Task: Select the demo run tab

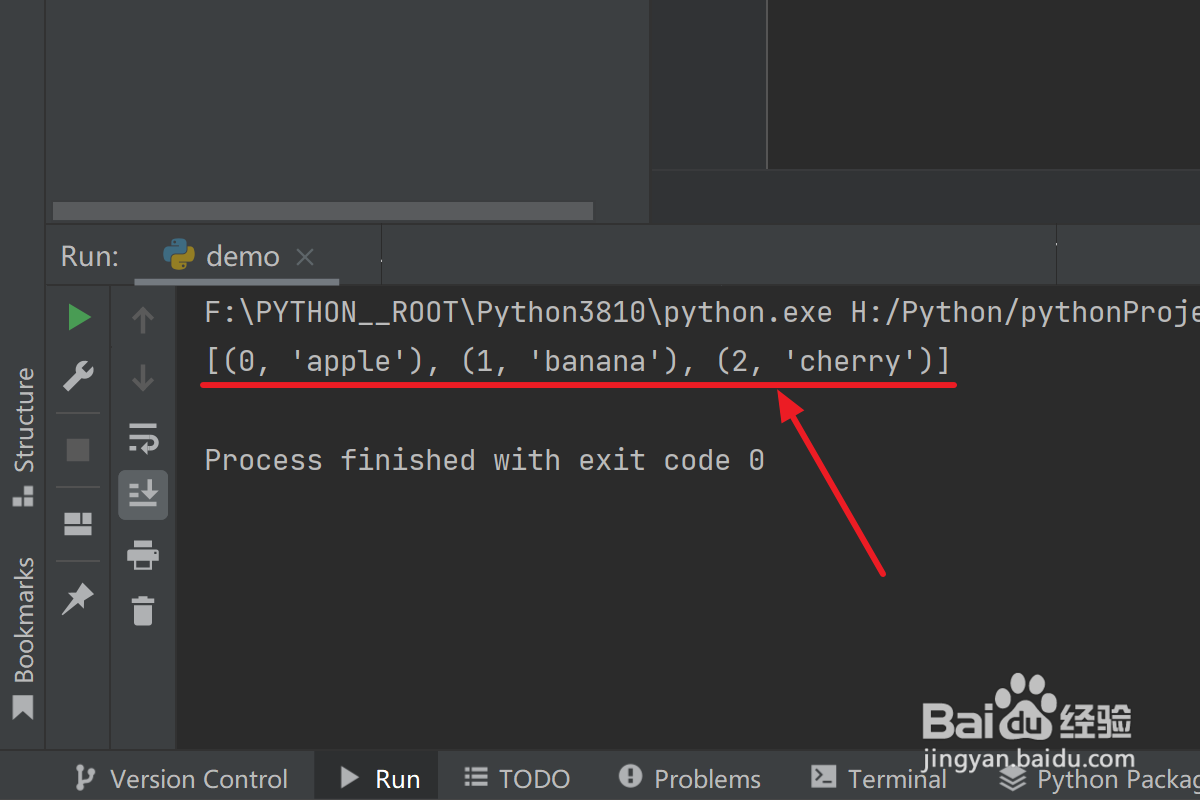Action: (x=241, y=256)
